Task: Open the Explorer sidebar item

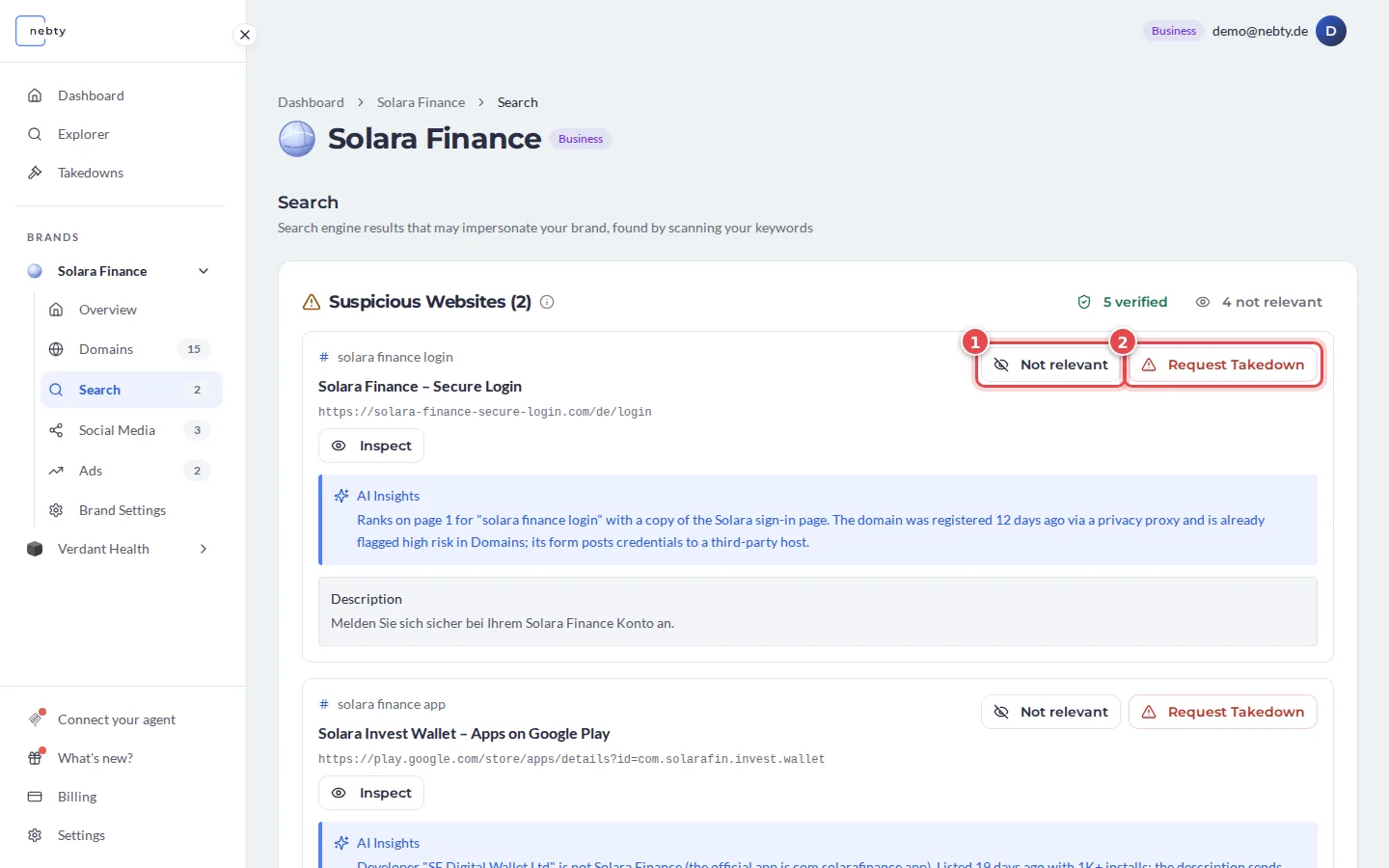Action: (119, 134)
